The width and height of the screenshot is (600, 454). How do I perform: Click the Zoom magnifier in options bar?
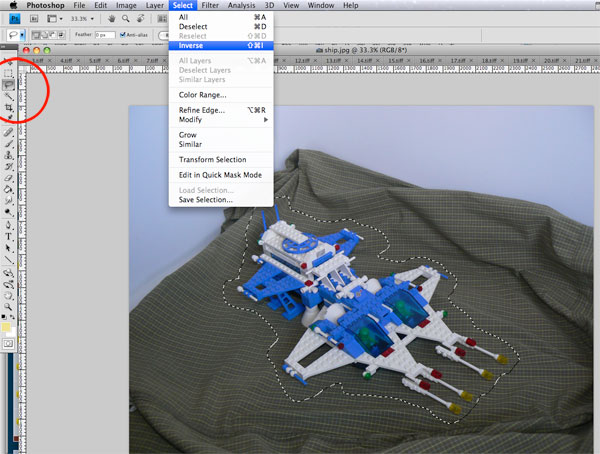point(126,18)
